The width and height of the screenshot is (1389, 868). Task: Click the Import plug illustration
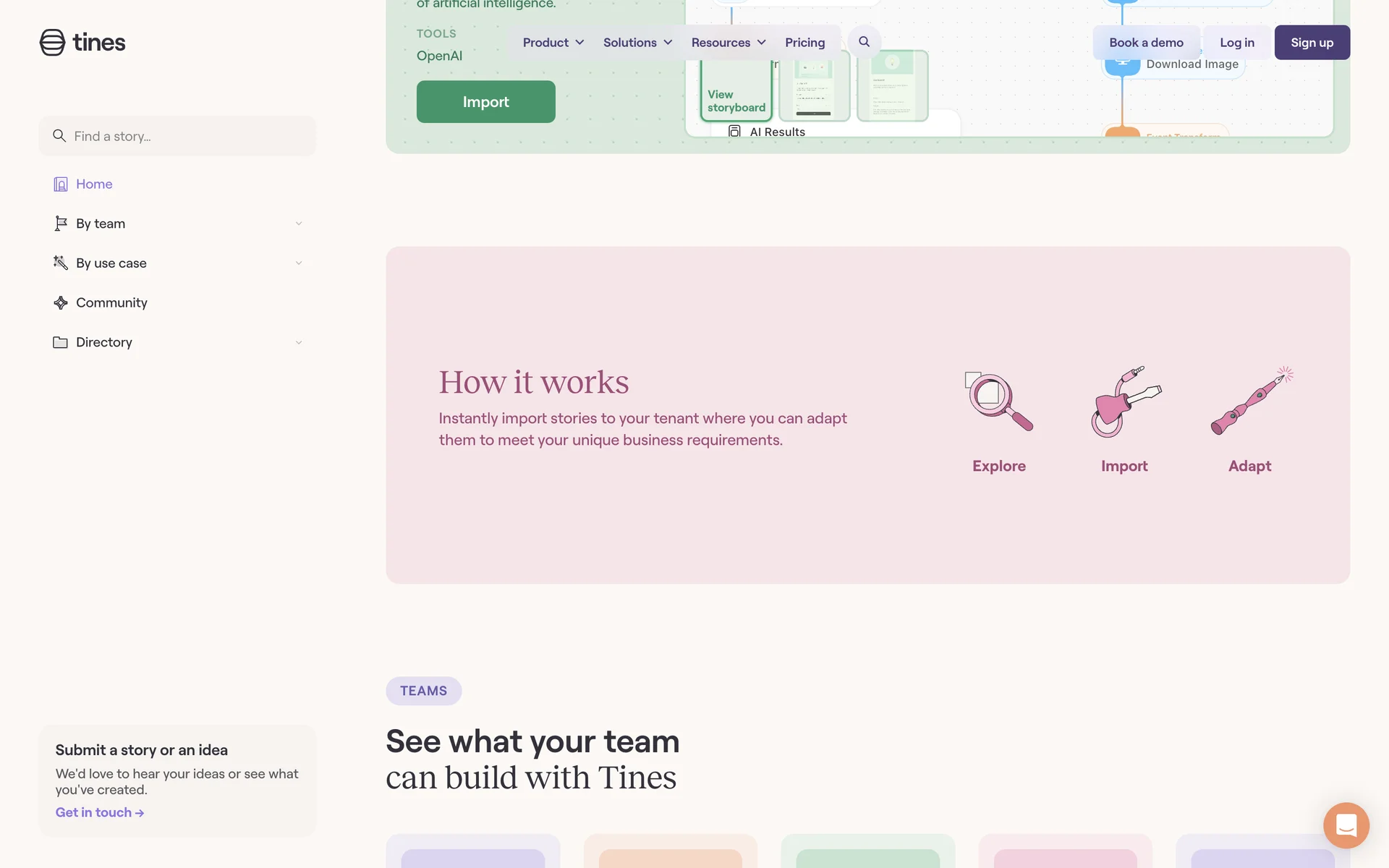(x=1125, y=402)
